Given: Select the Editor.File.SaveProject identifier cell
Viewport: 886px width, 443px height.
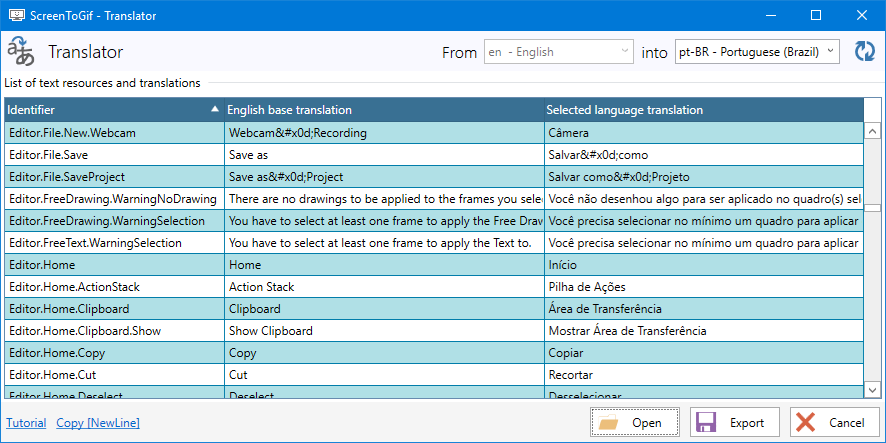Looking at the screenshot, I should (114, 177).
